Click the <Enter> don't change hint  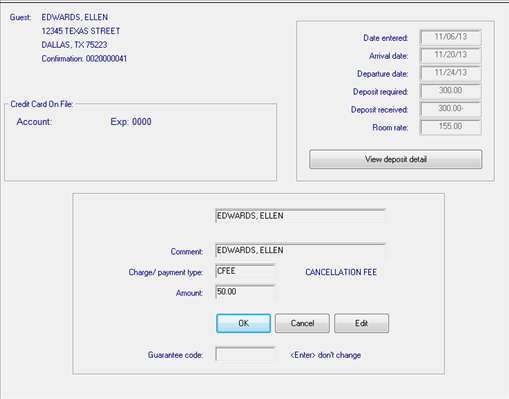(326, 355)
